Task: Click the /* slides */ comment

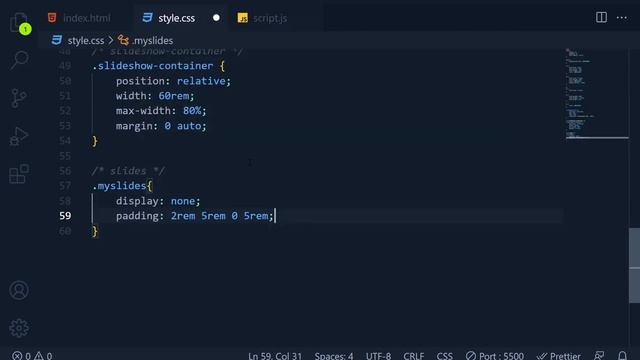Action: click(x=128, y=171)
